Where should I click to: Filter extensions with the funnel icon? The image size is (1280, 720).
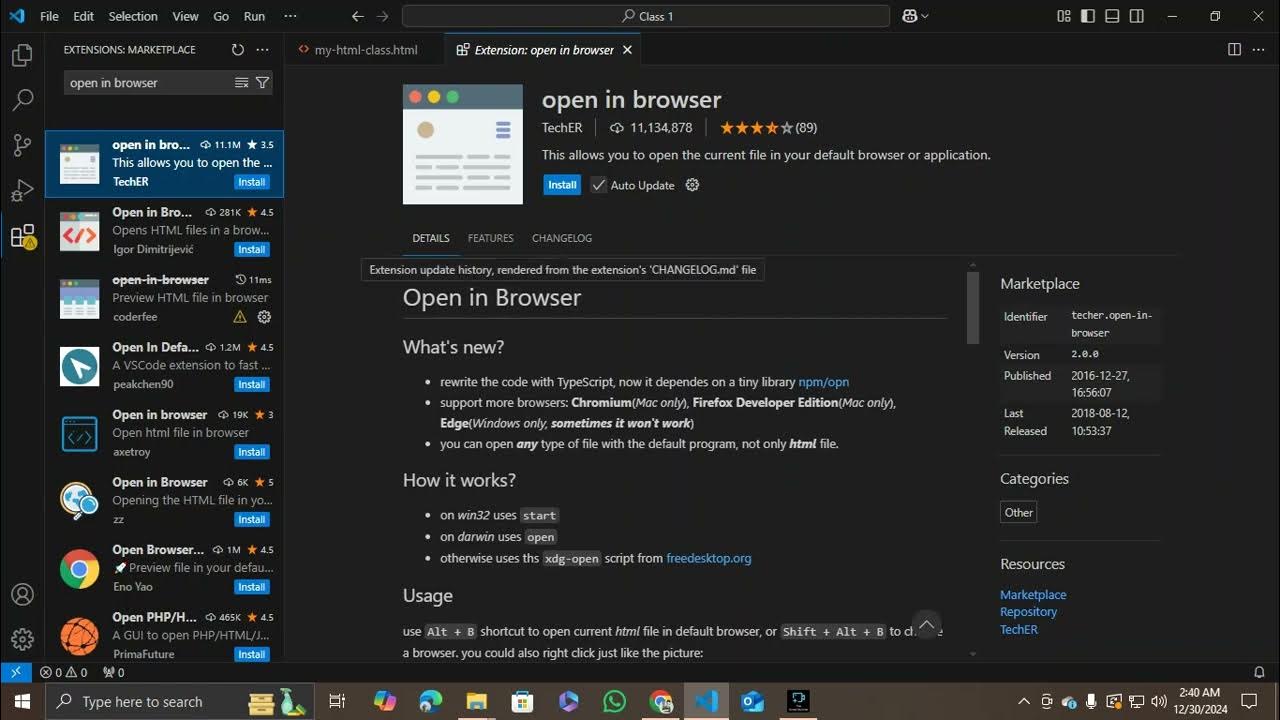[x=262, y=83]
